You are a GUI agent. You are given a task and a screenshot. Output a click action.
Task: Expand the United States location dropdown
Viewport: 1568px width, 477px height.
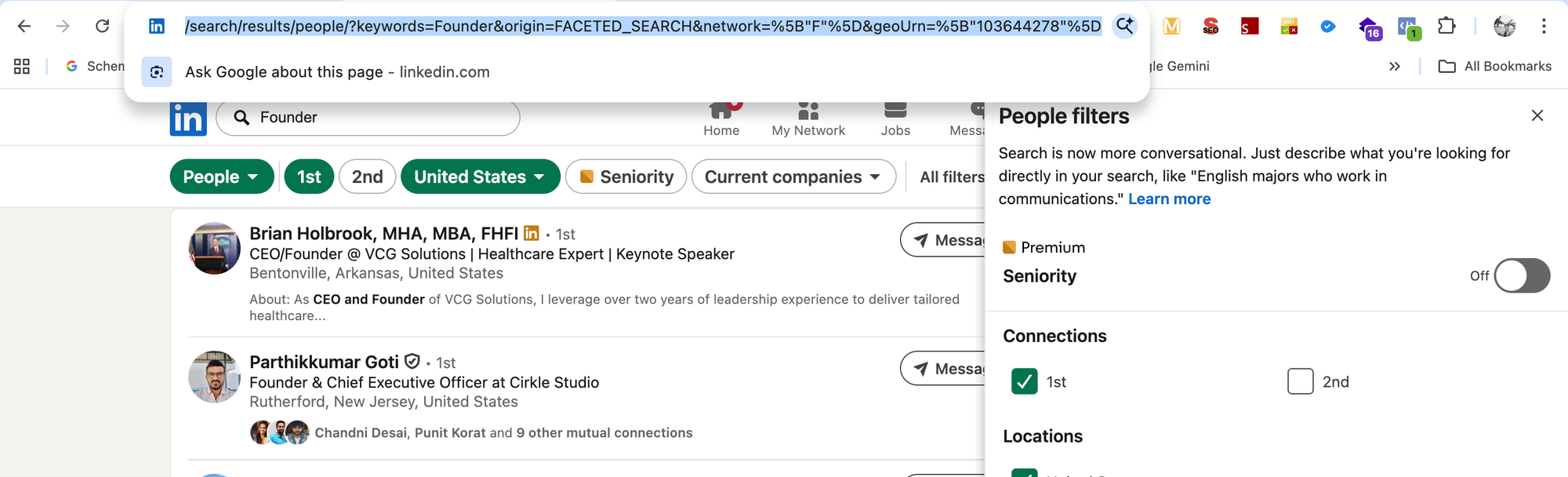point(480,177)
